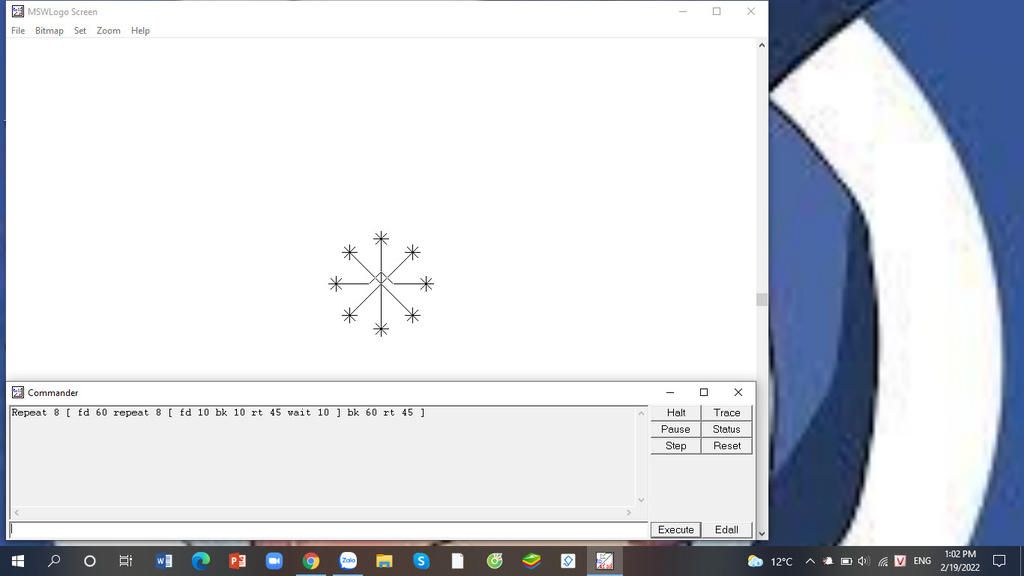Click the MSWLogo Screen title bar icon

pyautogui.click(x=18, y=12)
